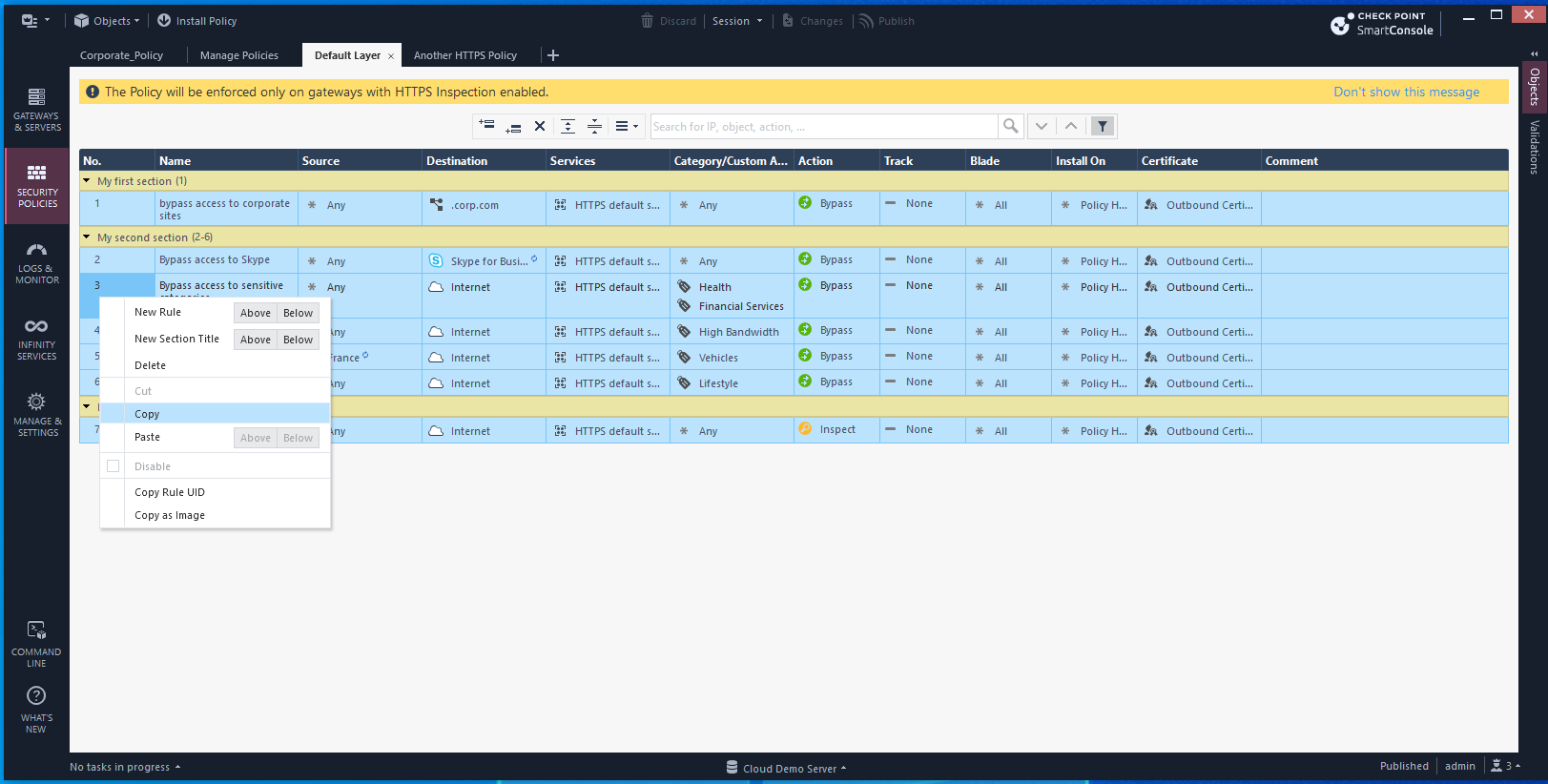The width and height of the screenshot is (1548, 784).
Task: Switch to Another HTTPS Policy tab
Action: [465, 55]
